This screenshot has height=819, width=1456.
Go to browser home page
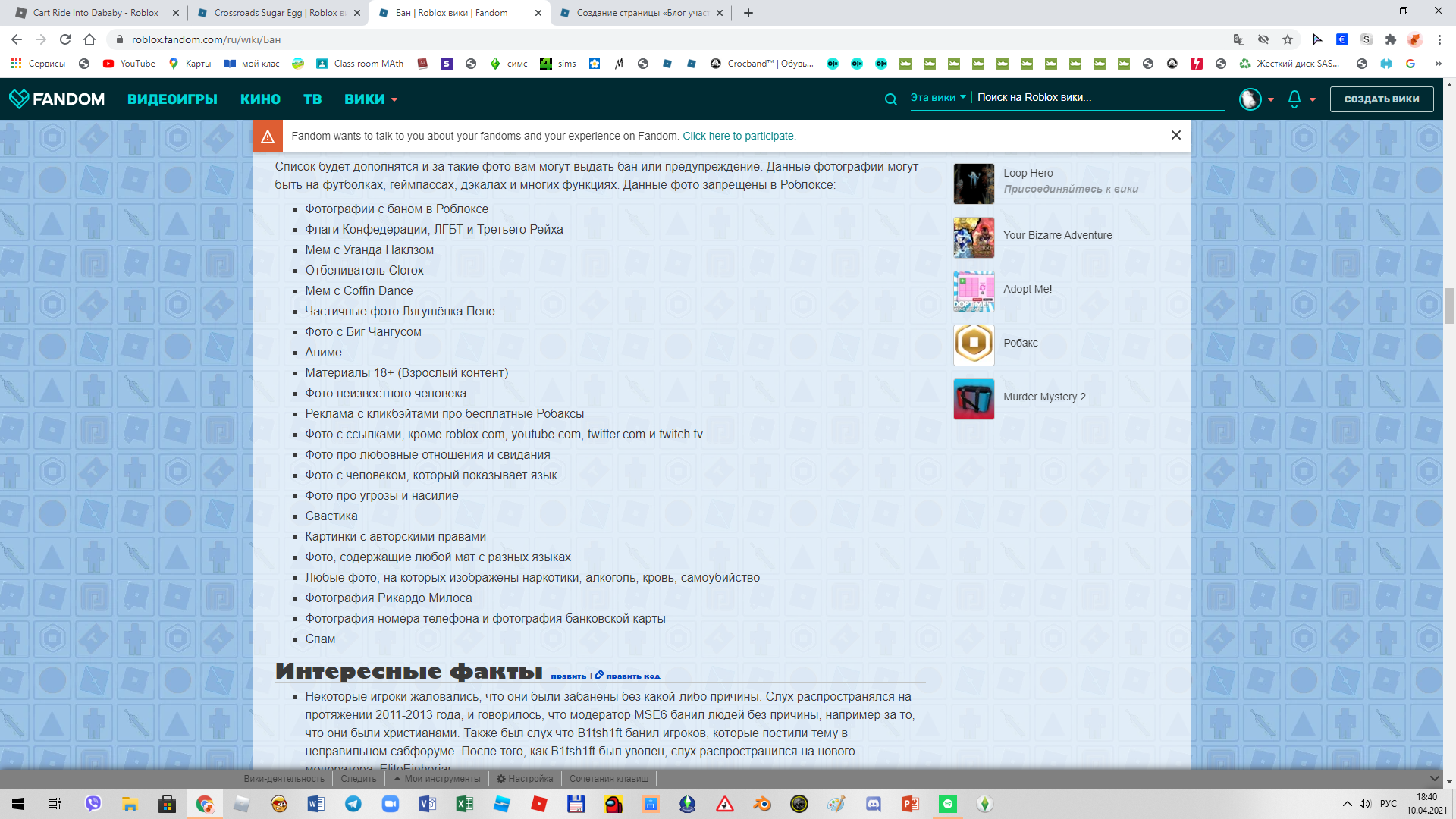(x=89, y=39)
